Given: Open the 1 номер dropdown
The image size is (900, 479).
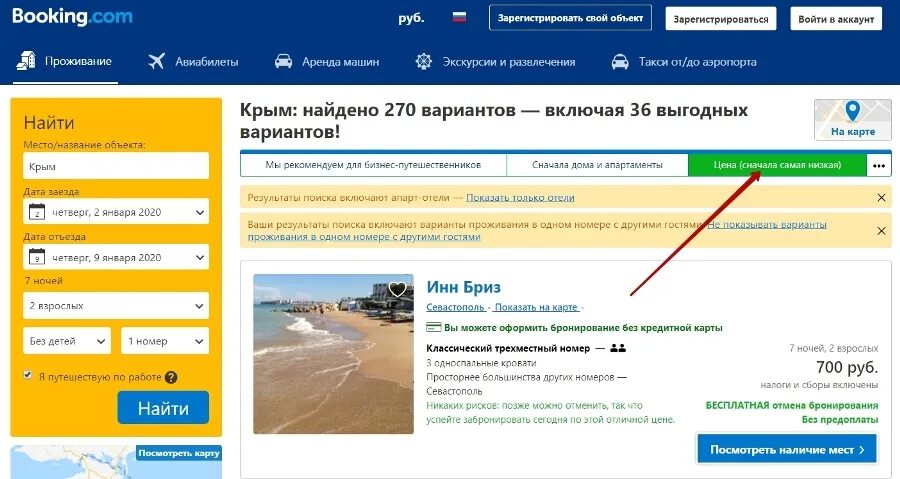Looking at the screenshot, I should [x=165, y=341].
